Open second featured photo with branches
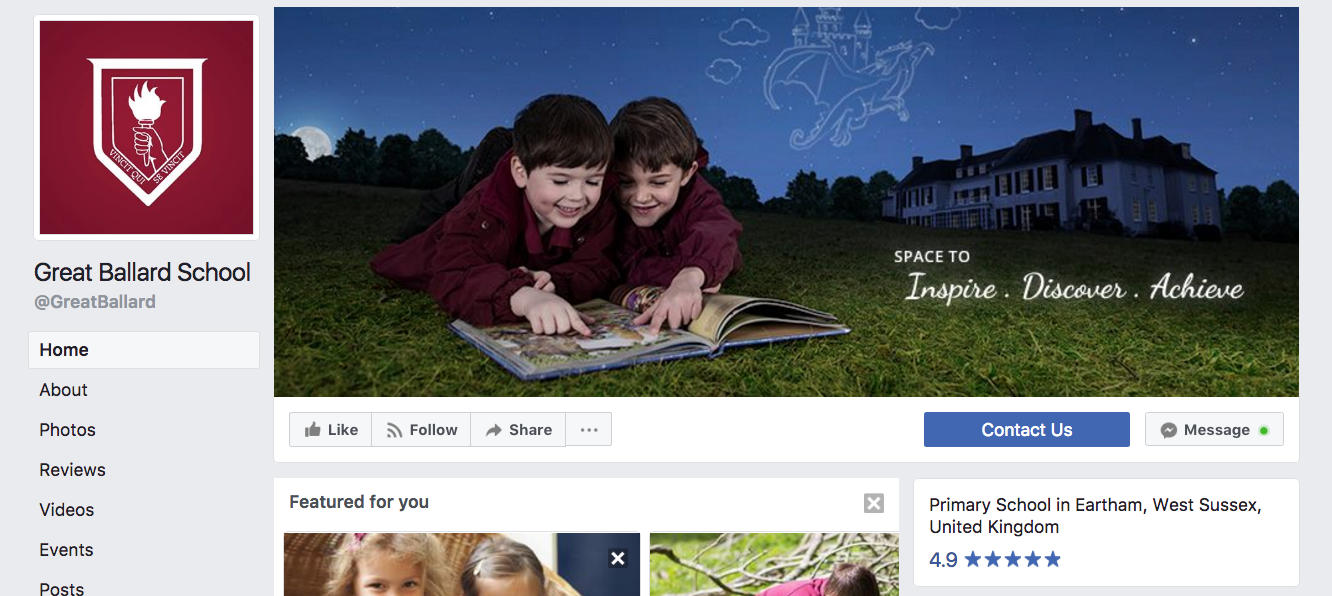 tap(774, 564)
